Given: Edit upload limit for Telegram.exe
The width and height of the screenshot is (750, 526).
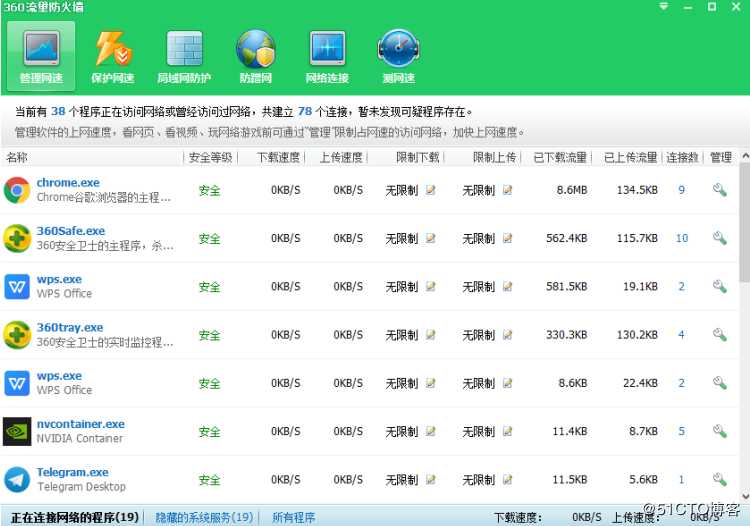Looking at the screenshot, I should tap(507, 479).
